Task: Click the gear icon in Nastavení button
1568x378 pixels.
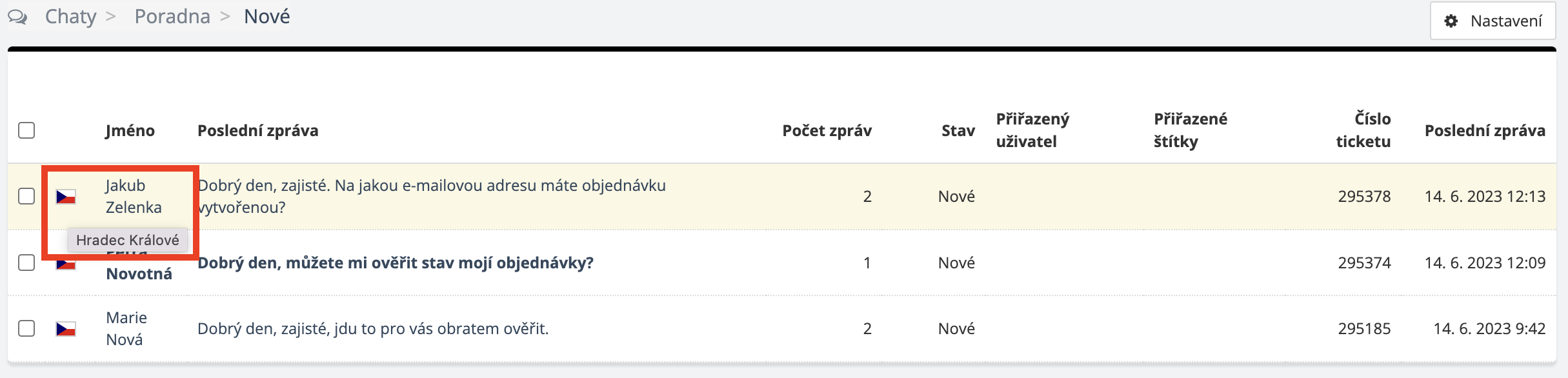Action: point(1451,21)
